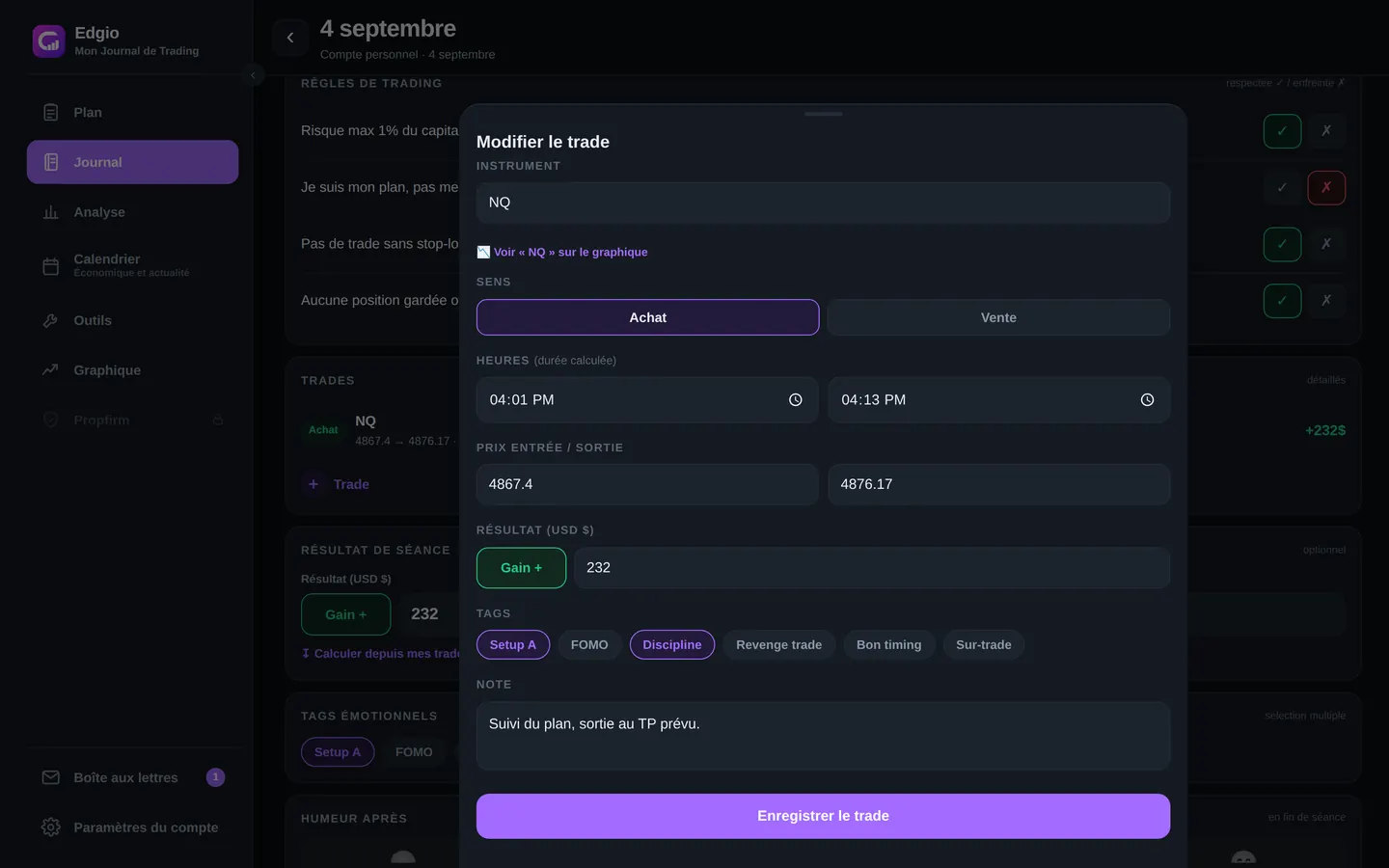Mark Risque max 1% rule as respected
The height and width of the screenshot is (868, 1389).
pos(1282,131)
